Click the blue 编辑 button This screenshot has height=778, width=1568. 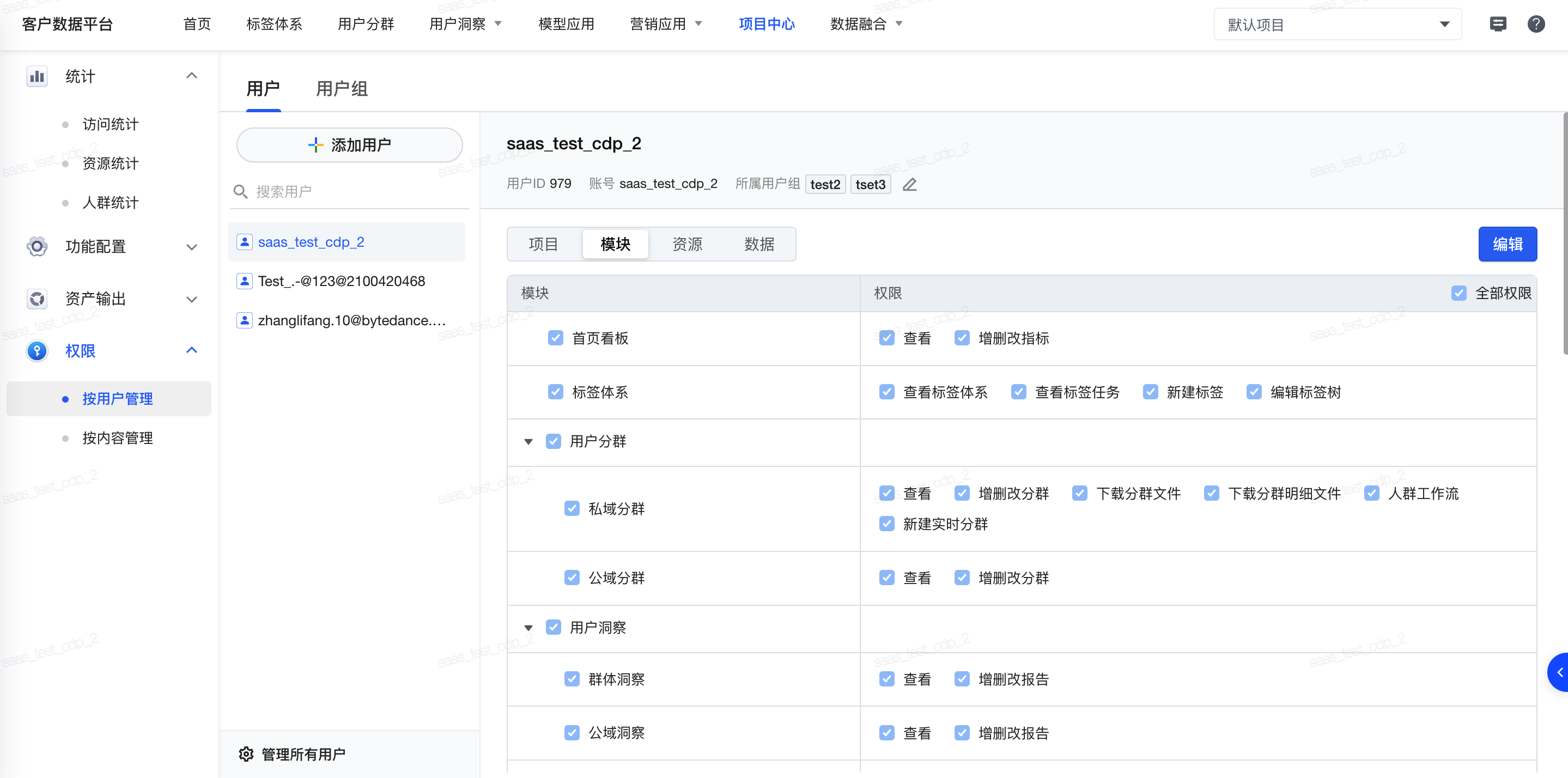tap(1507, 244)
